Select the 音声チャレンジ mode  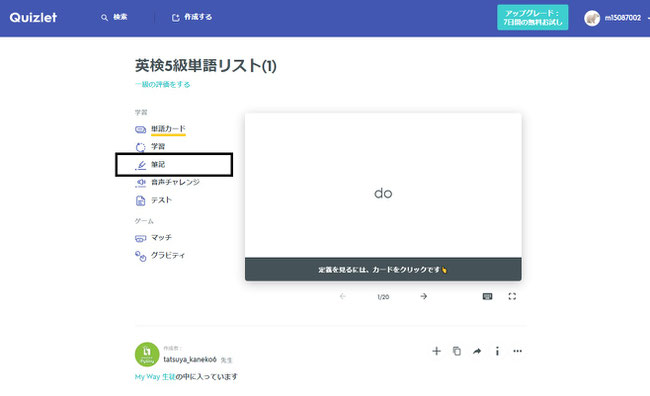click(x=175, y=182)
